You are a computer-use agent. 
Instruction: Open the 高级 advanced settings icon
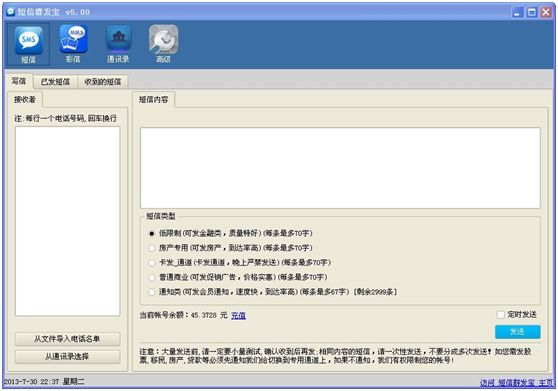163,44
